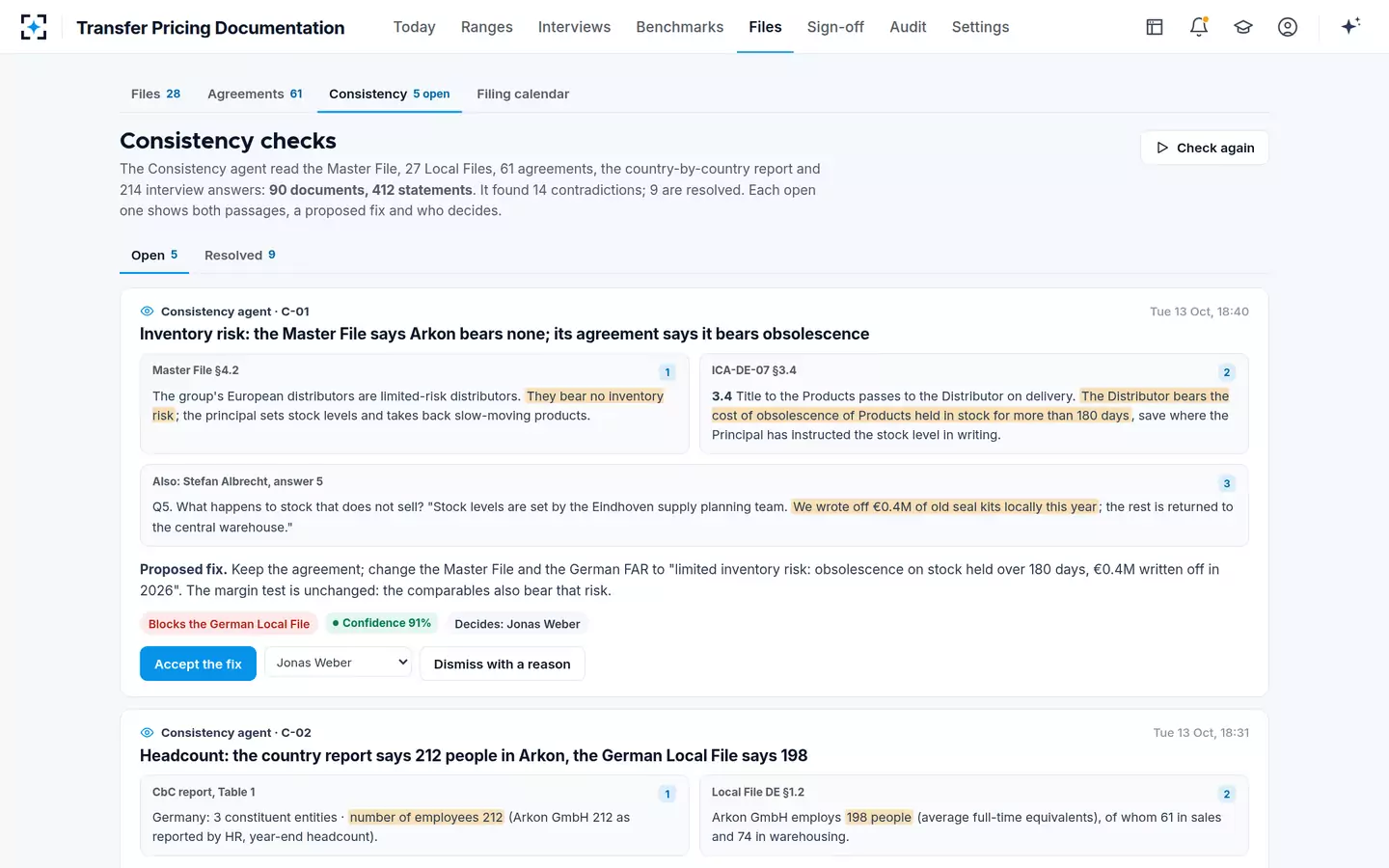Click citation badge 1 on Master File §4.2
The width and height of the screenshot is (1389, 868).
[x=667, y=372]
